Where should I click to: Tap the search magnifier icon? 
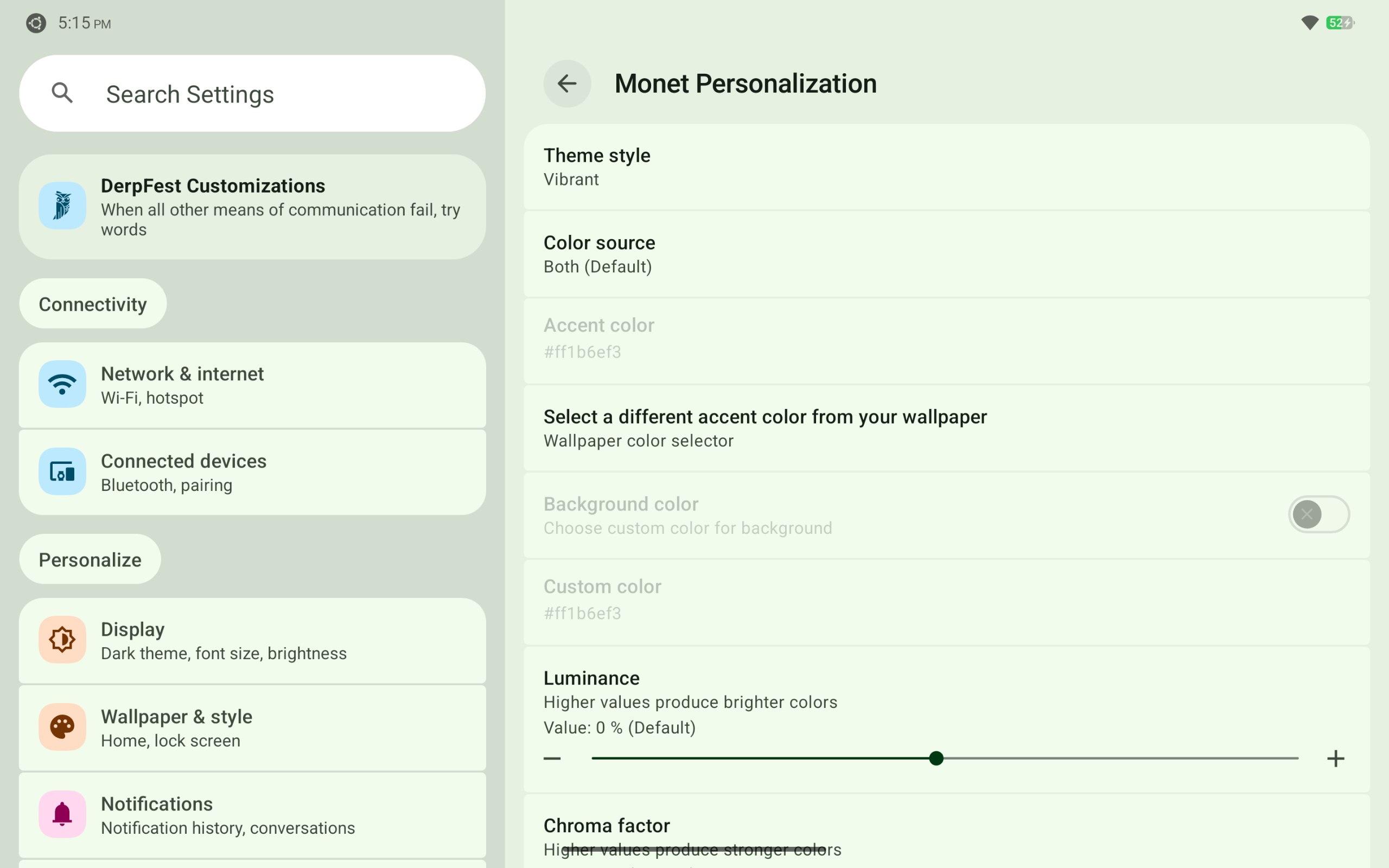point(62,93)
